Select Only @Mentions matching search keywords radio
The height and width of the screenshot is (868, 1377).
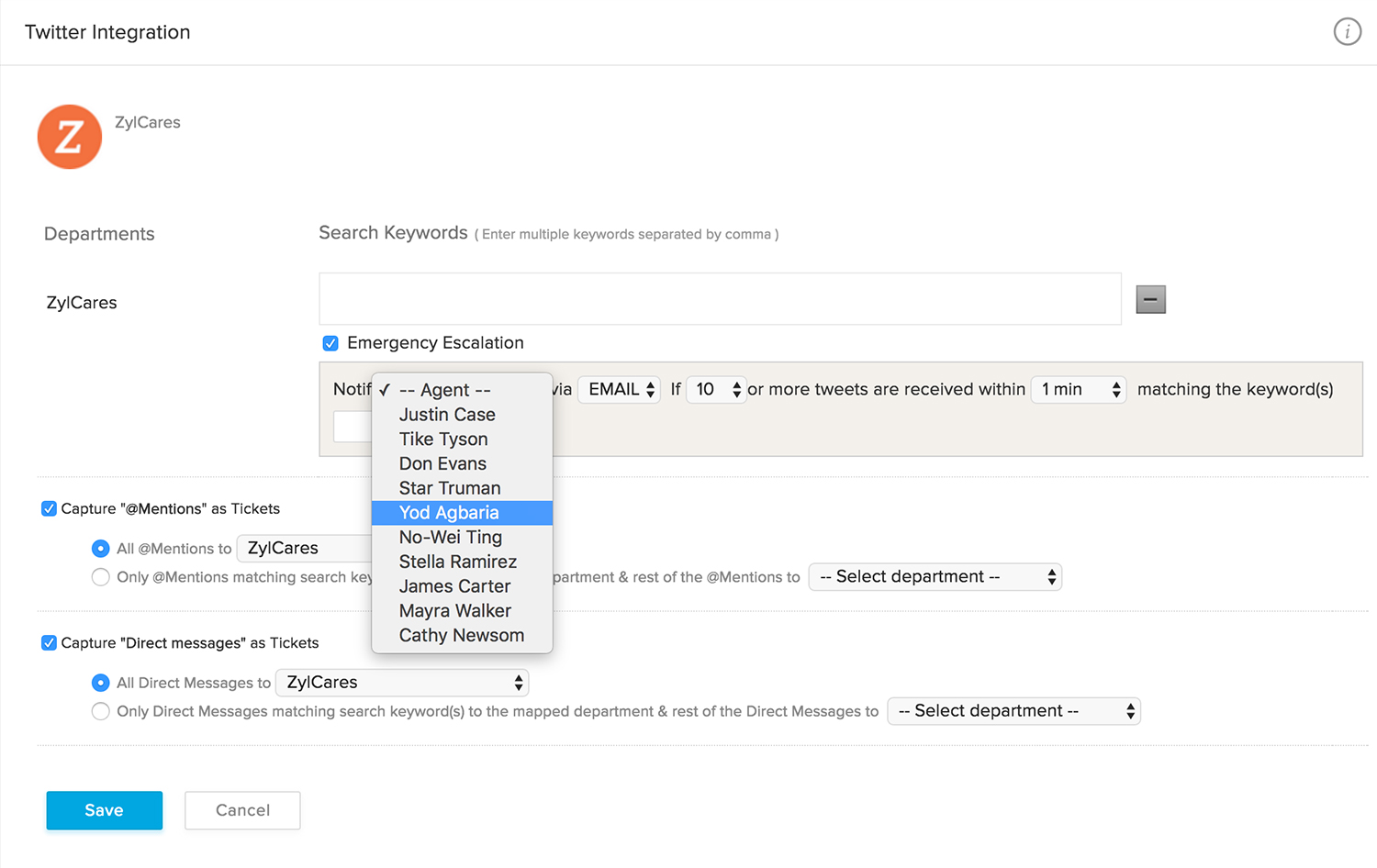tap(101, 577)
